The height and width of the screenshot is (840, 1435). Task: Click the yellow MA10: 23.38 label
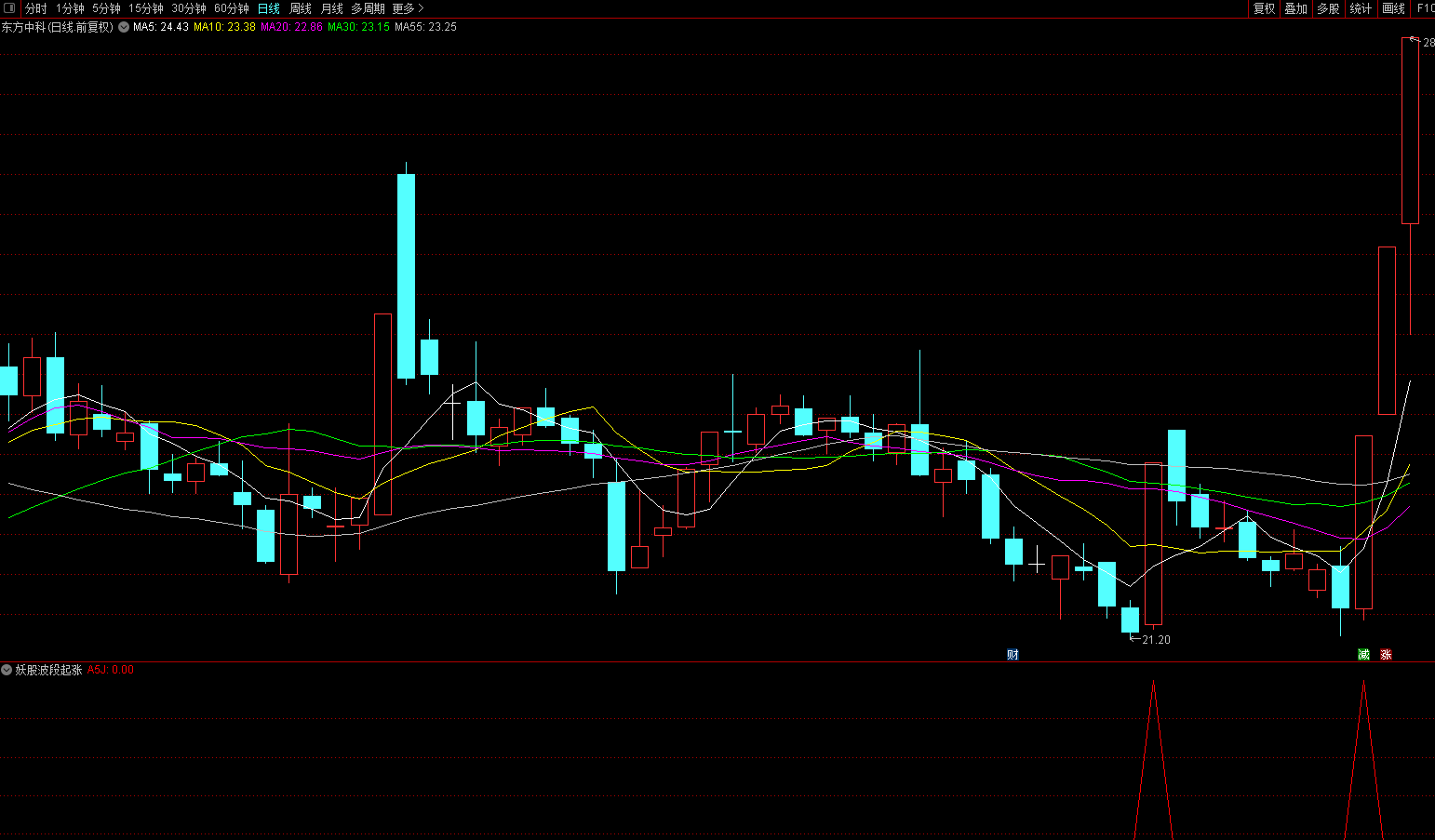point(224,27)
